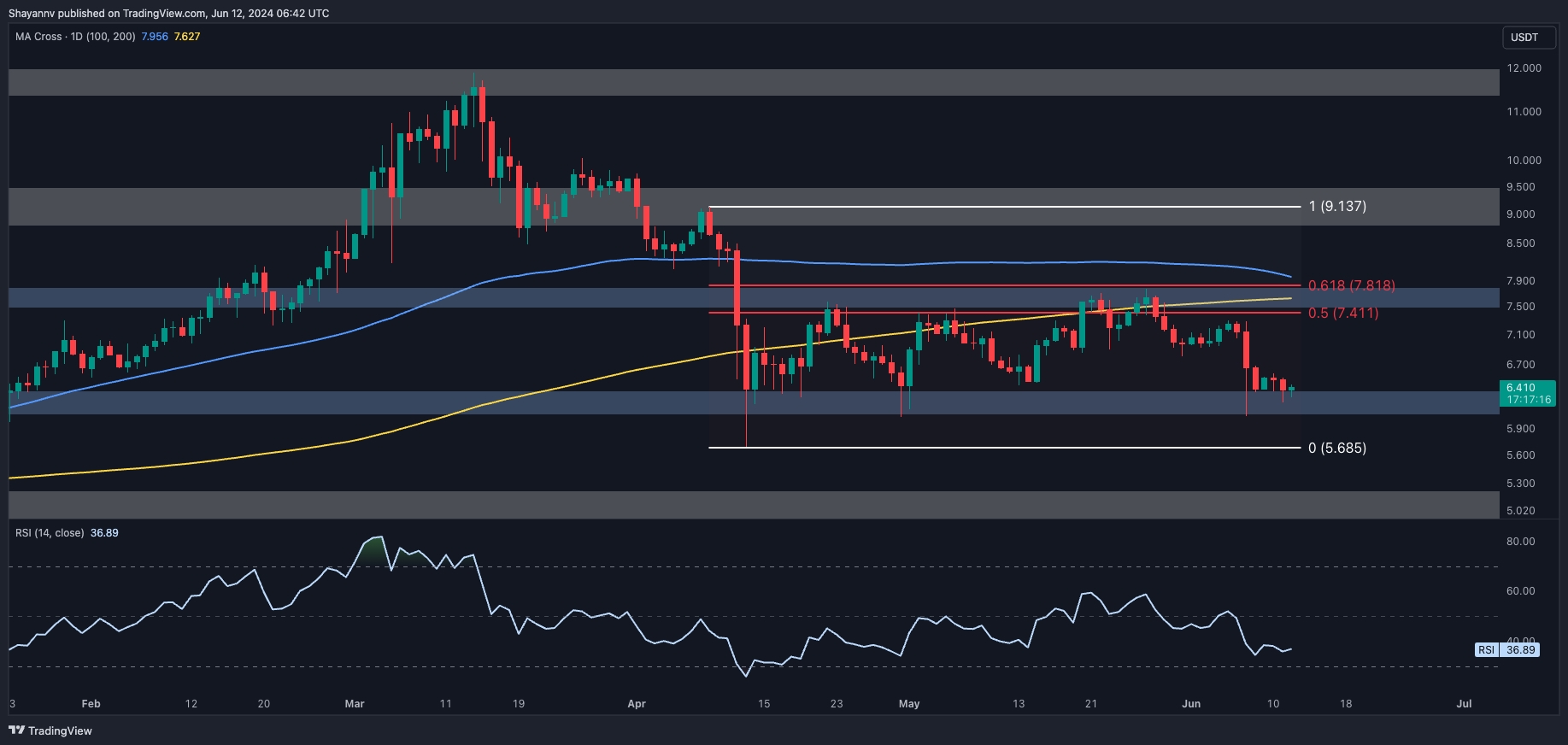Click the 12.000 price axis label
Viewport: 1568px width, 745px height.
(1524, 68)
